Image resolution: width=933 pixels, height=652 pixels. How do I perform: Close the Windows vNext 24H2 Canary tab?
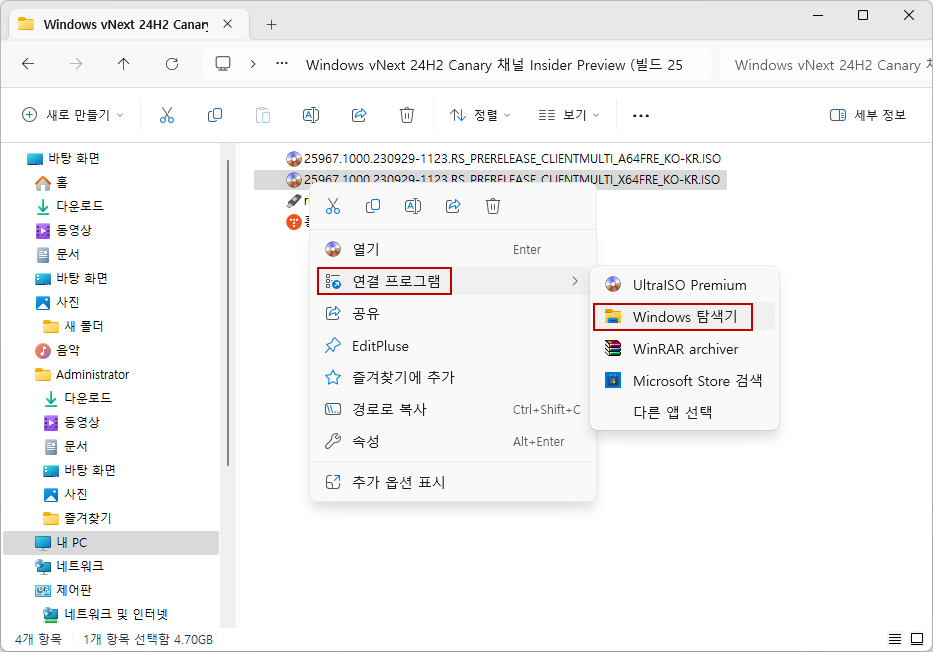[x=227, y=24]
